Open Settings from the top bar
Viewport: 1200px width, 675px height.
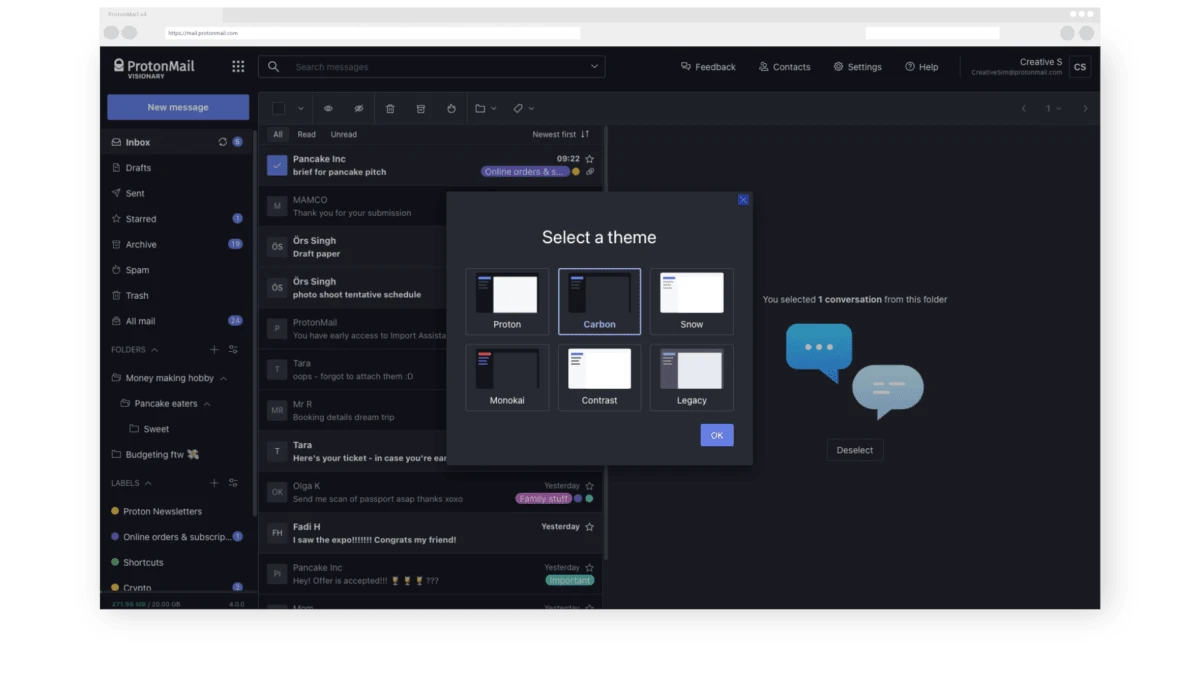tap(857, 67)
